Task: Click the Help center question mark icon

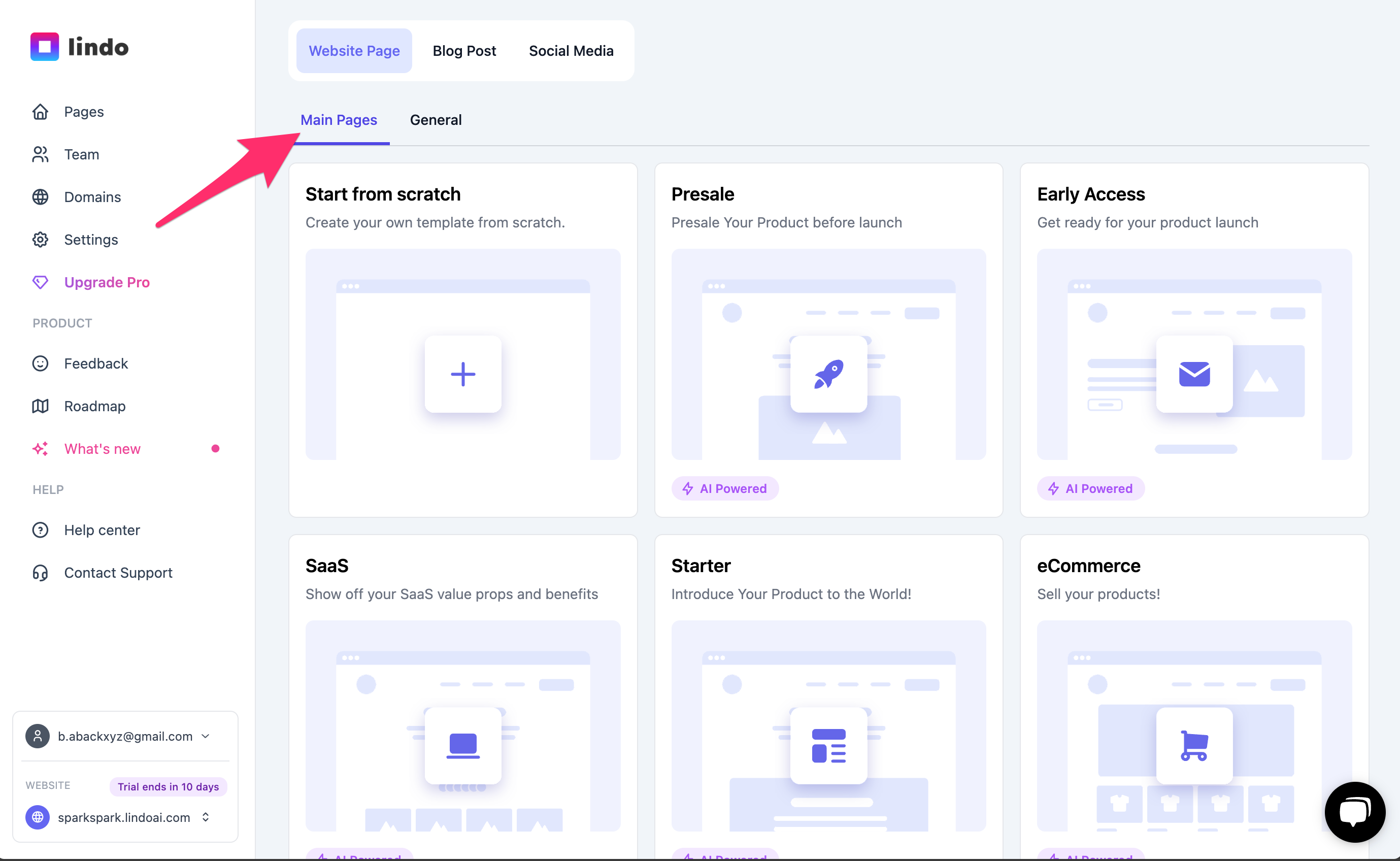Action: tap(41, 530)
